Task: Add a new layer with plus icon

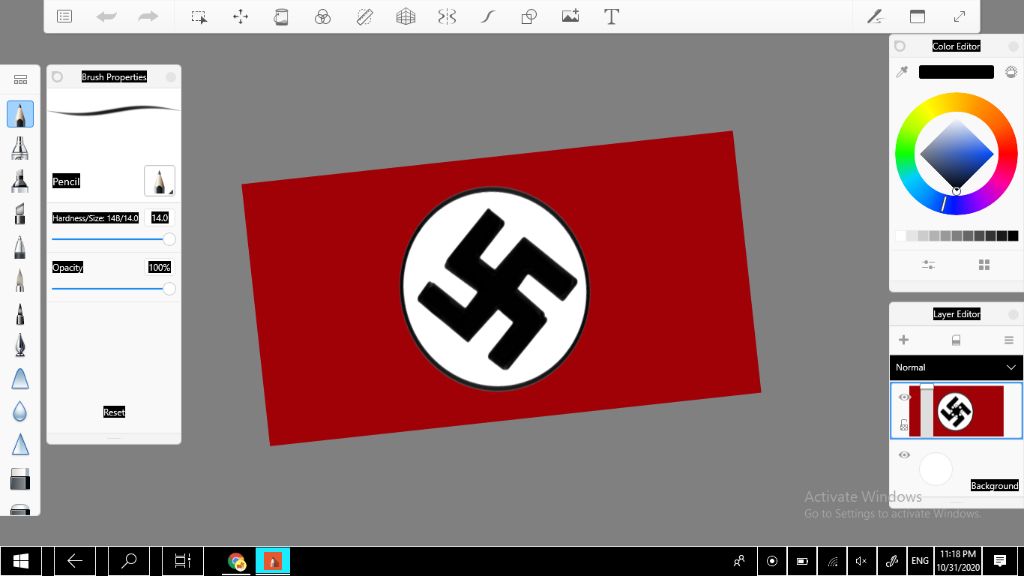Action: 904,340
